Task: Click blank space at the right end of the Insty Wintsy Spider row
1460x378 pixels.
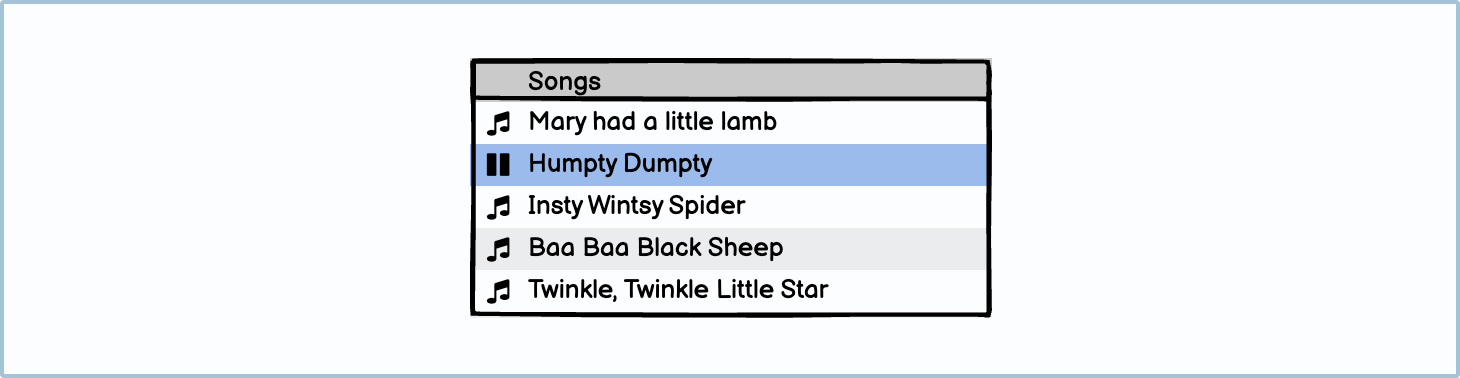Action: coord(866,207)
